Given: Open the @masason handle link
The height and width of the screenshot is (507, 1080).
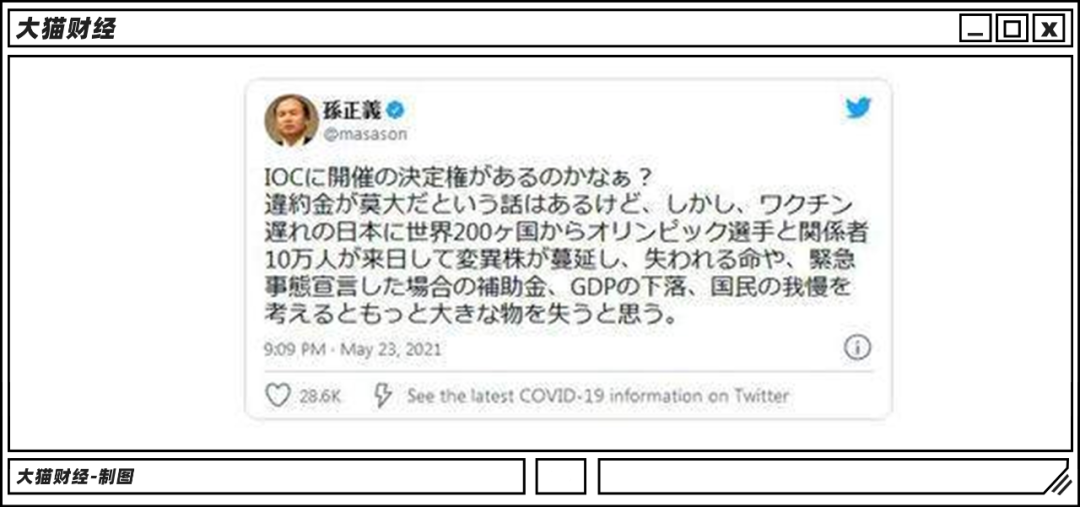Looking at the screenshot, I should pyautogui.click(x=364, y=134).
